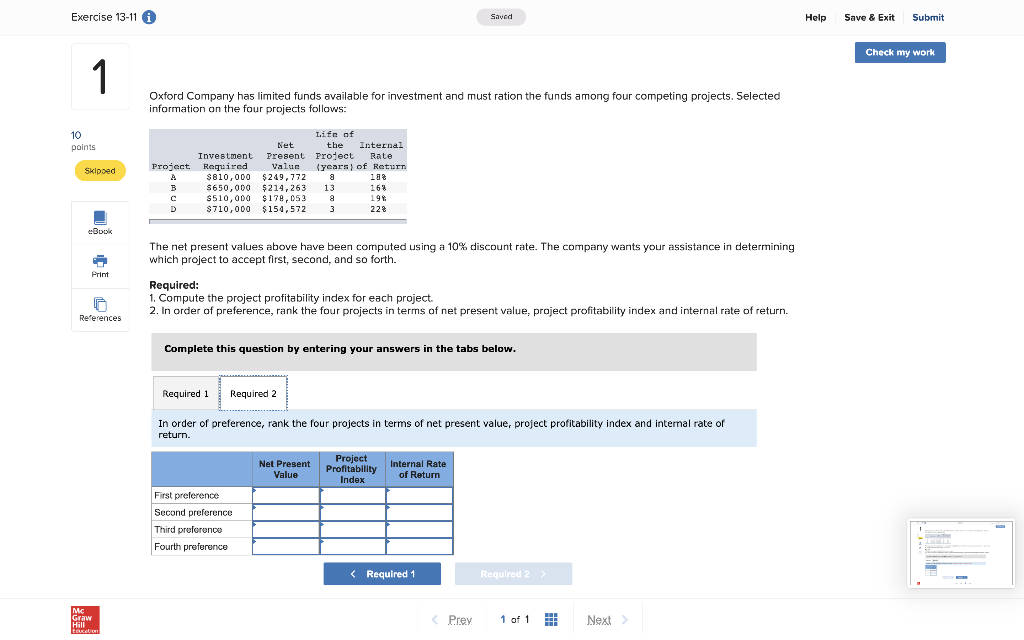The width and height of the screenshot is (1024, 640).
Task: Click the info icon beside Exercise 13-11
Action: pyautogui.click(x=148, y=17)
